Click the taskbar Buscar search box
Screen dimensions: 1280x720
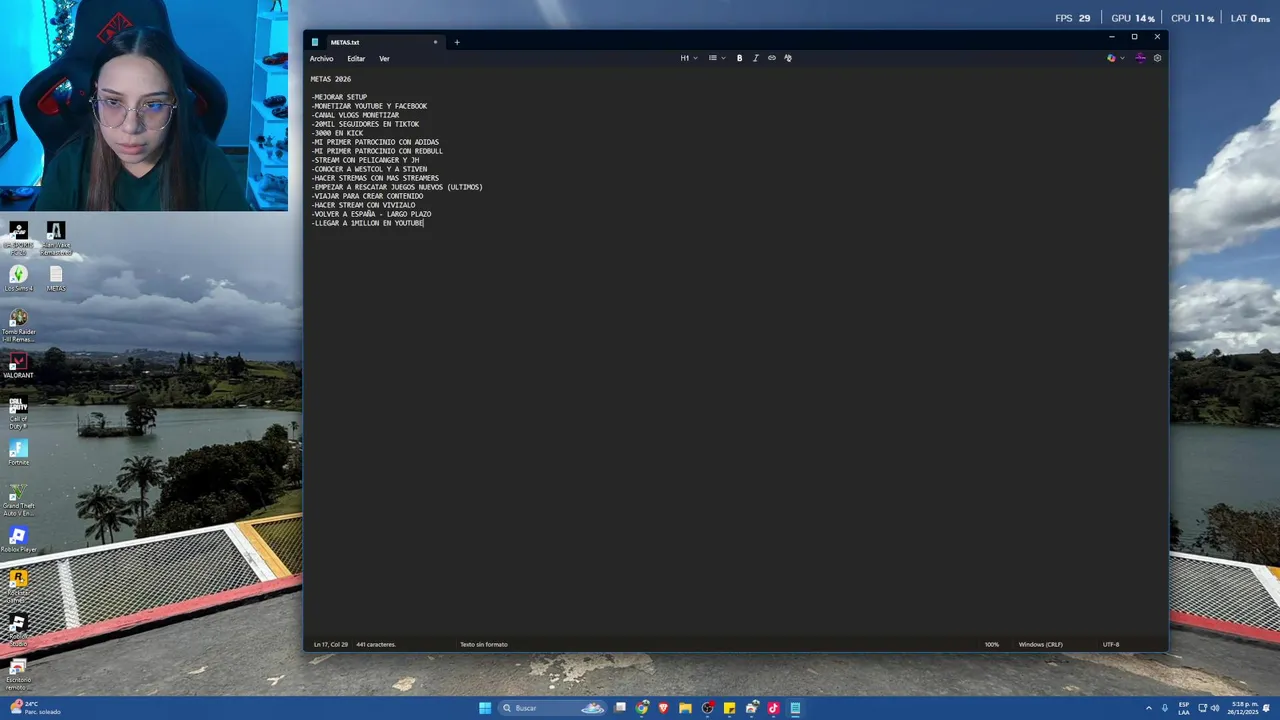coord(553,708)
